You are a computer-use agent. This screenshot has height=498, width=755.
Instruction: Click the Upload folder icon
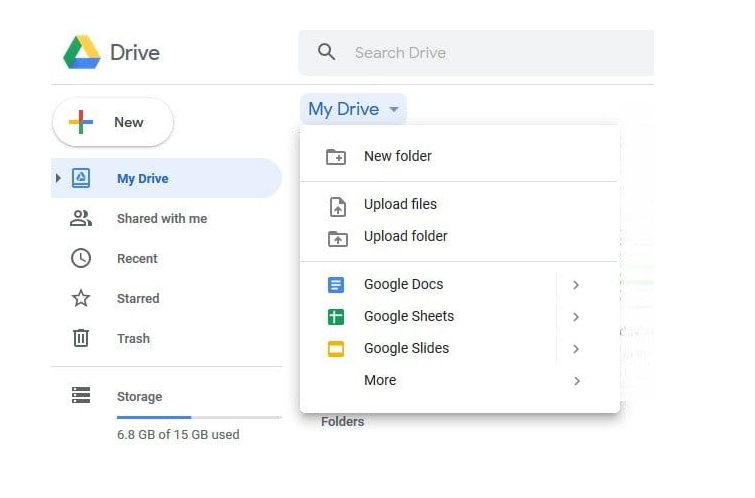(338, 238)
